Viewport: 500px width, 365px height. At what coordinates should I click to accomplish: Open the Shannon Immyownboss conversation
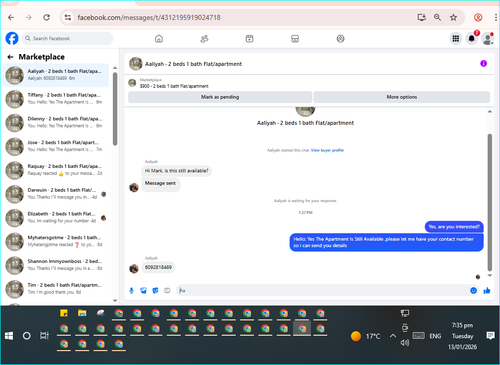[56, 265]
